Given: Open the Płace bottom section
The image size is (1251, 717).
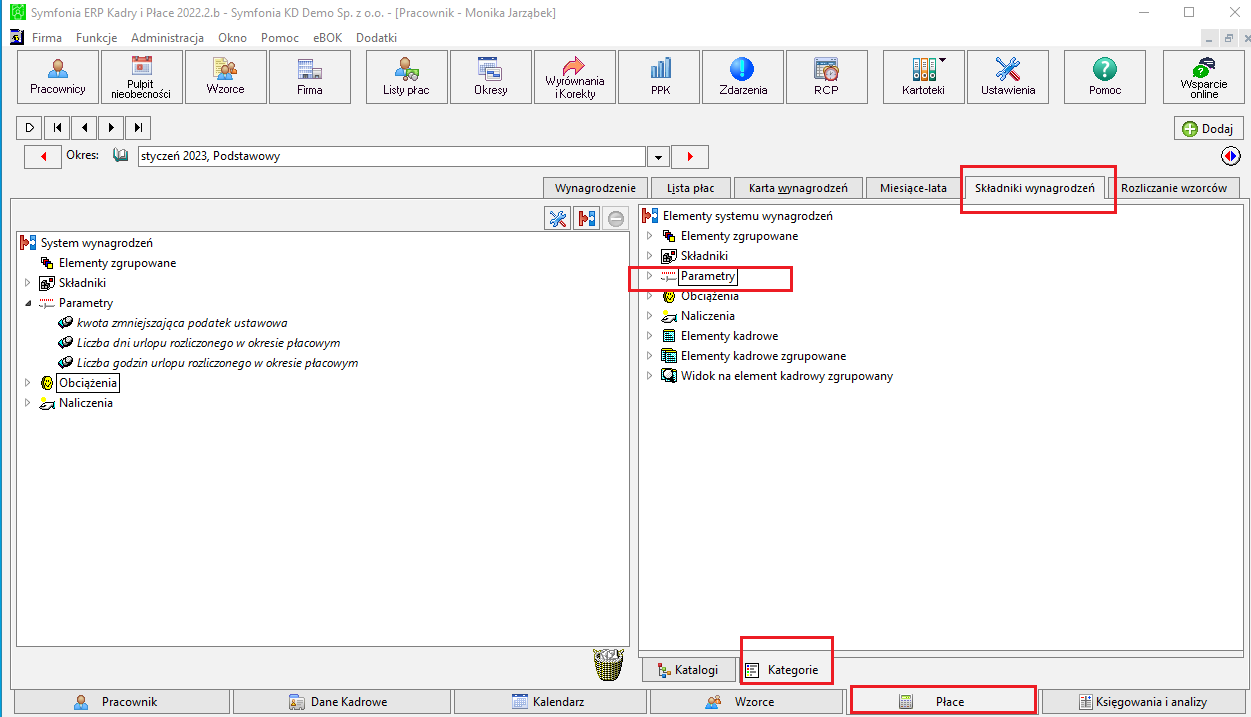Looking at the screenshot, I should click(942, 702).
